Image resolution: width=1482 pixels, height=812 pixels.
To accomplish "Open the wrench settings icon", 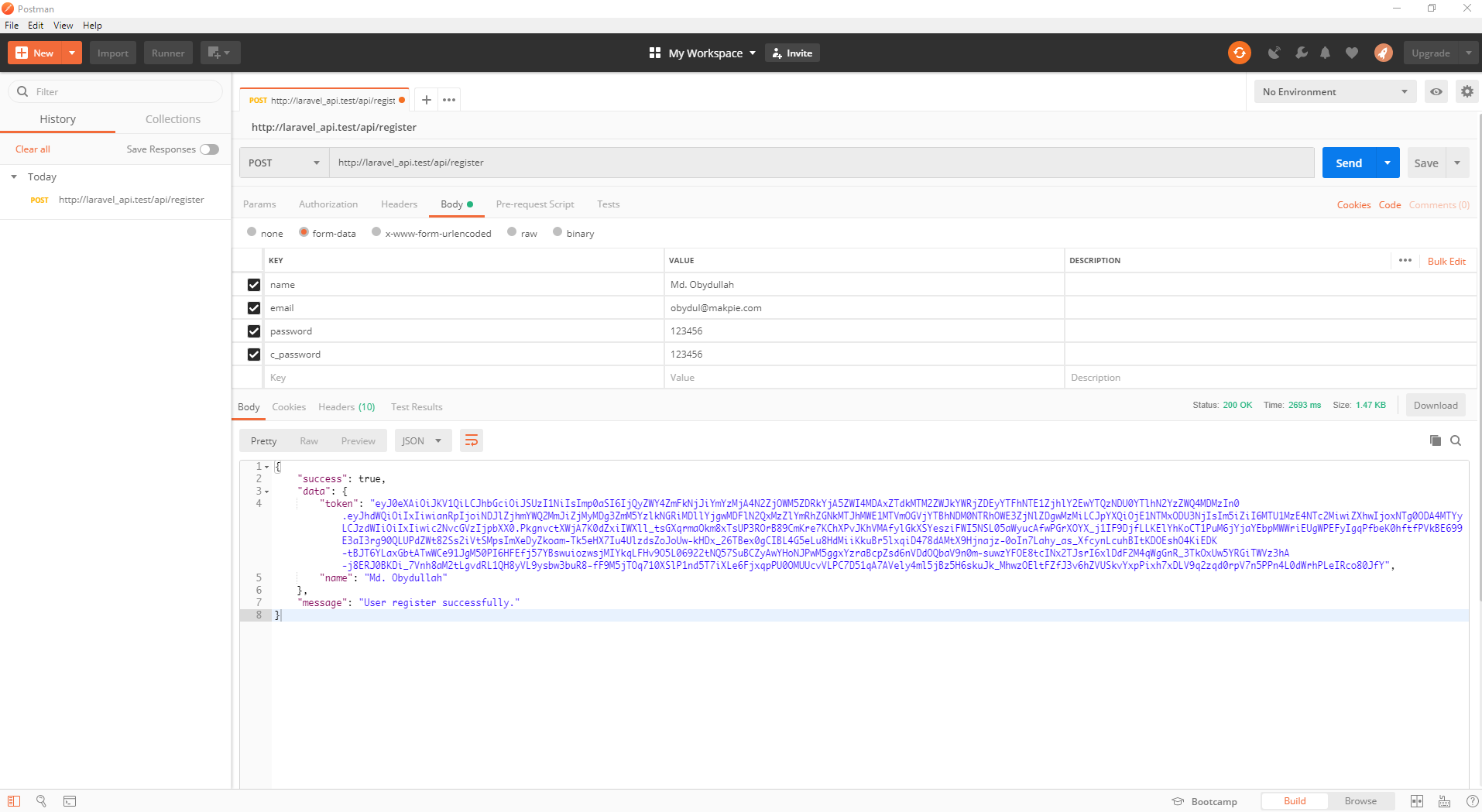I will 1301,53.
